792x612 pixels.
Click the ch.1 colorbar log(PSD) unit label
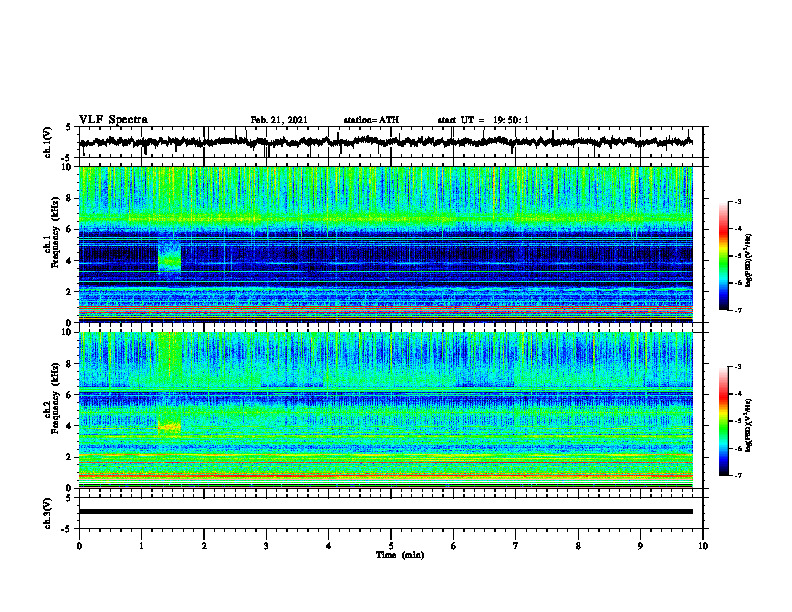(749, 260)
